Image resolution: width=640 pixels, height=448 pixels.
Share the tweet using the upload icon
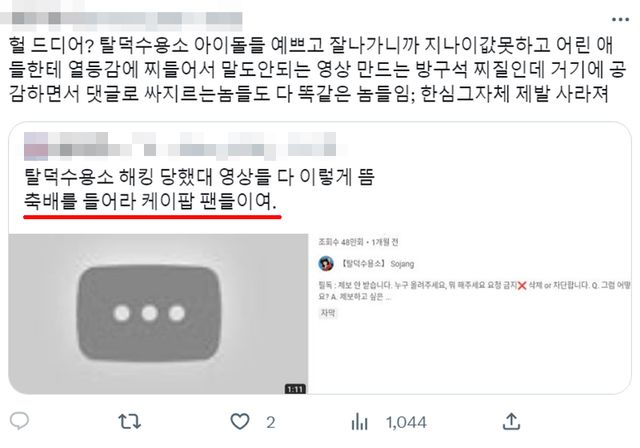(511, 421)
